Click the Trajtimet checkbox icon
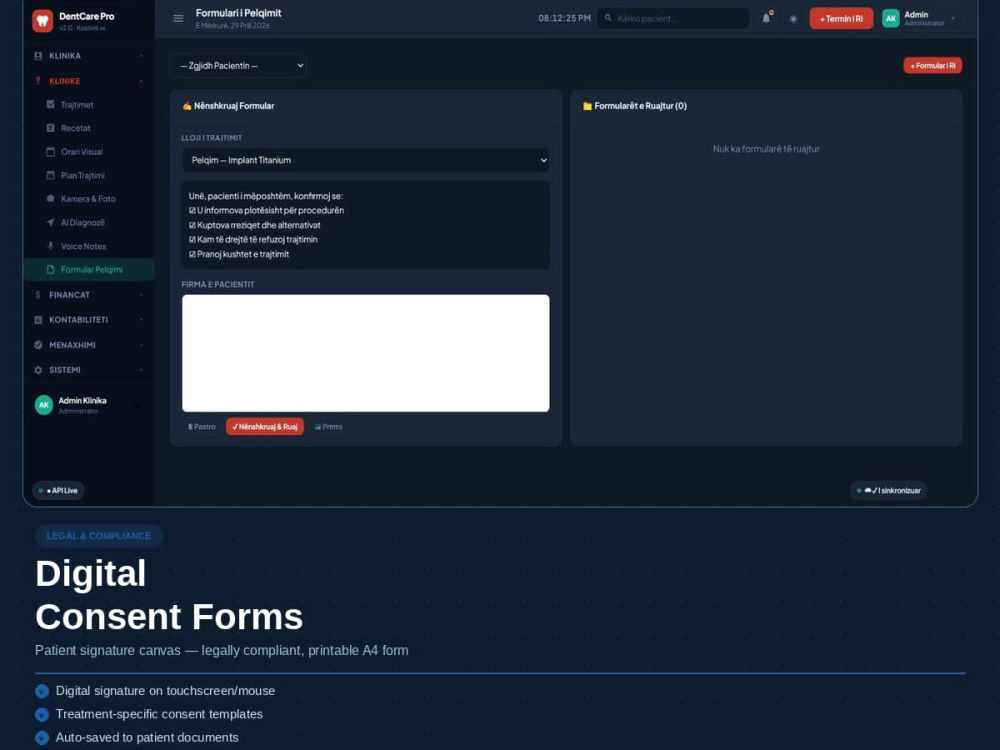 click(50, 105)
